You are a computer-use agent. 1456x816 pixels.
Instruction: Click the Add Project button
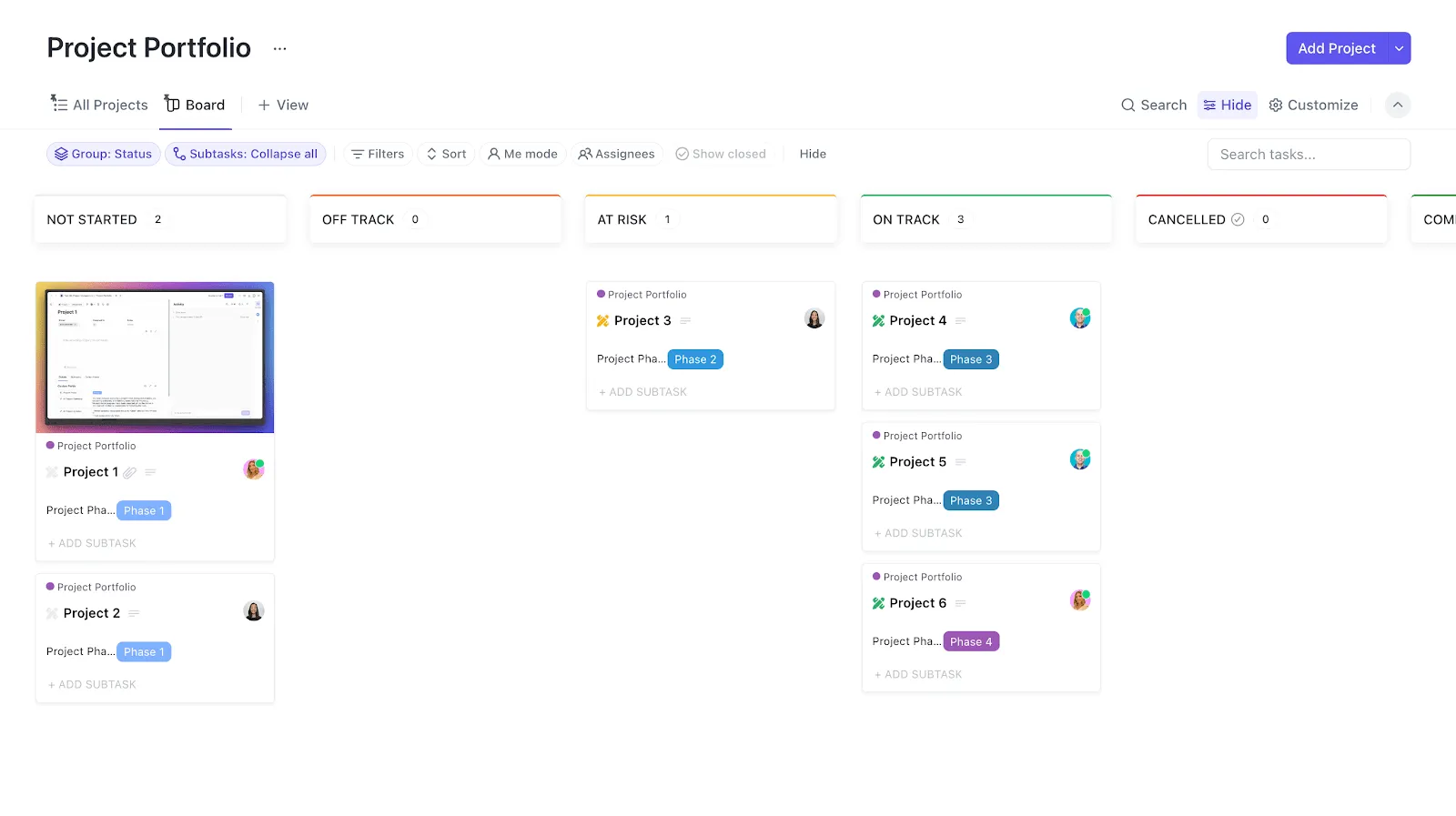coord(1336,48)
